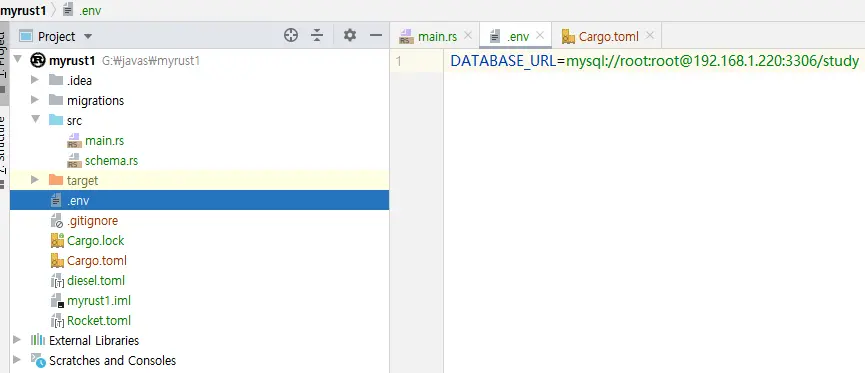The width and height of the screenshot is (865, 373).
Task: Close the Cargo.toml tab
Action: [650, 36]
